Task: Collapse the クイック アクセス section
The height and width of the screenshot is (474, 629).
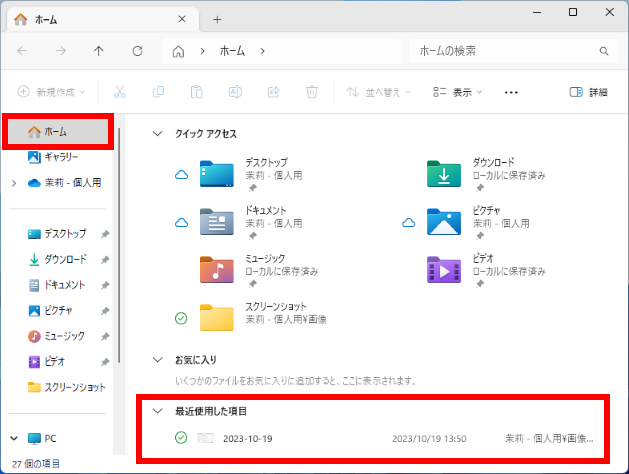Action: point(158,134)
